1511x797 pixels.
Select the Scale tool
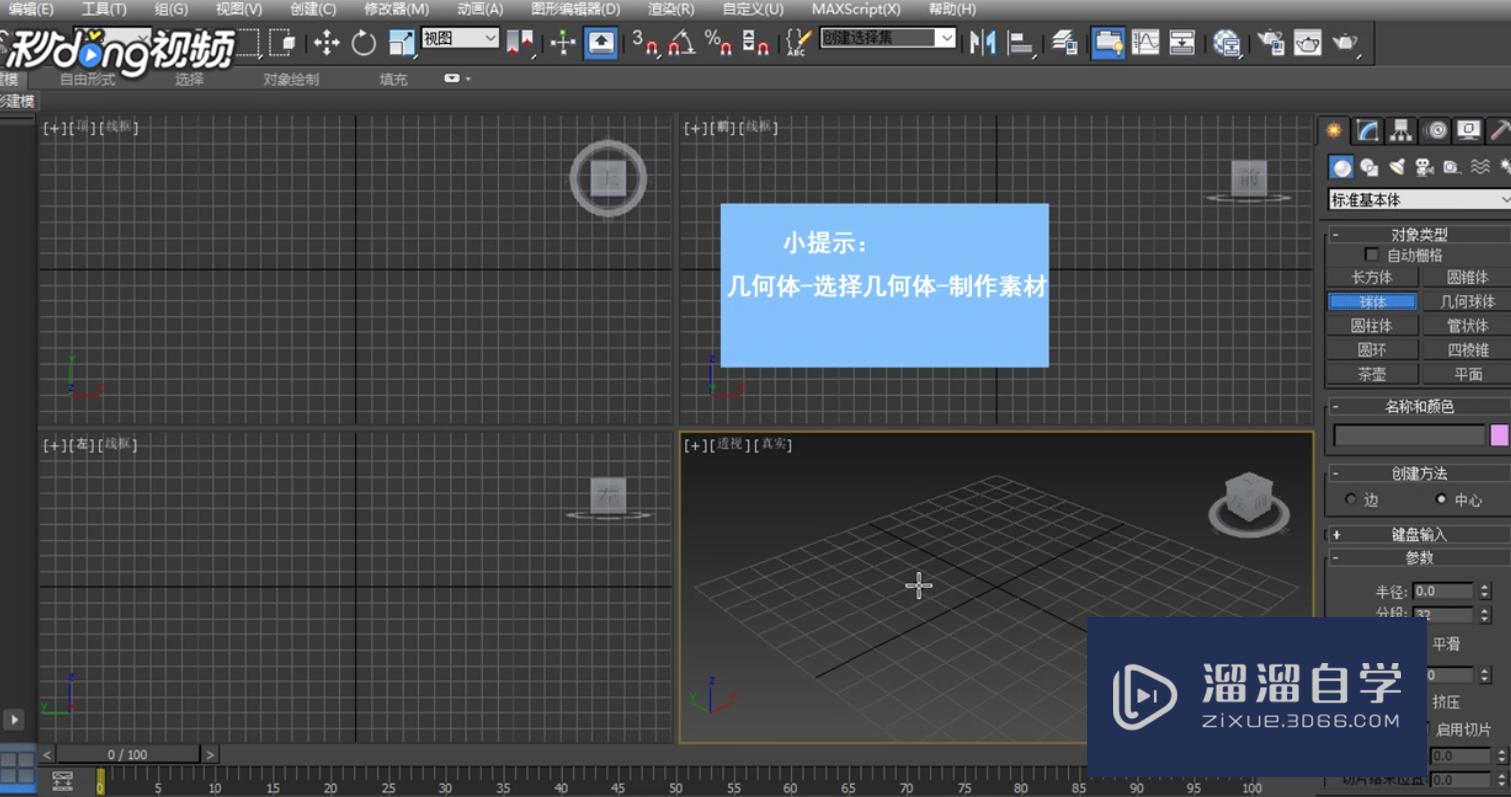coord(402,42)
